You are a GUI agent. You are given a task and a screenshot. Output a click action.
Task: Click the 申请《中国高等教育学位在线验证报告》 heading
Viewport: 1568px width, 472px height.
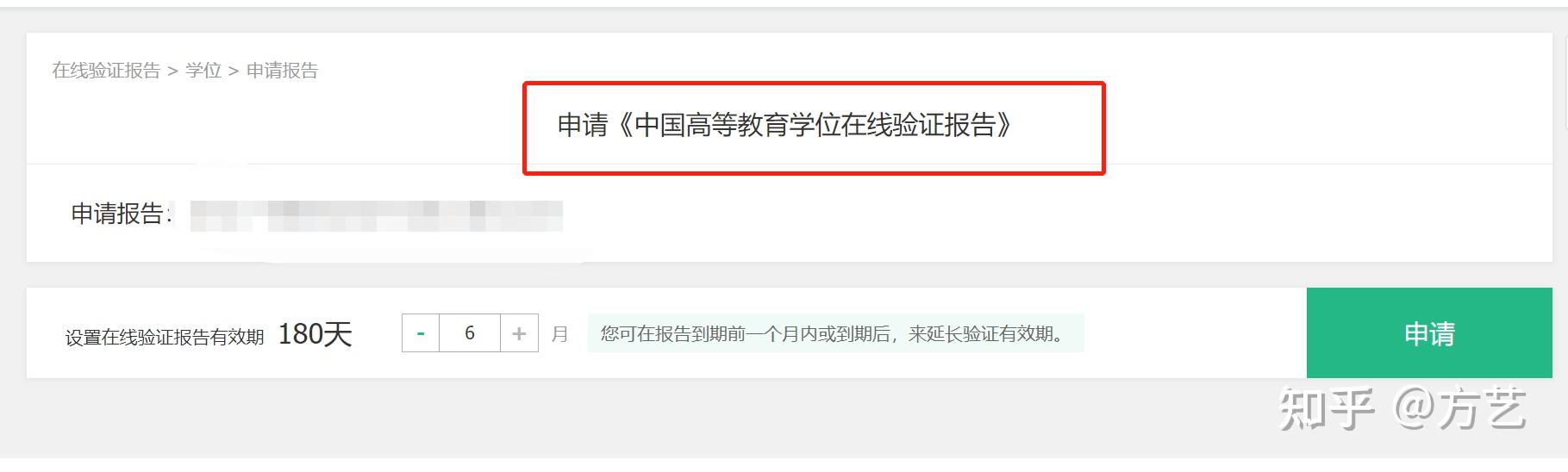point(784,126)
